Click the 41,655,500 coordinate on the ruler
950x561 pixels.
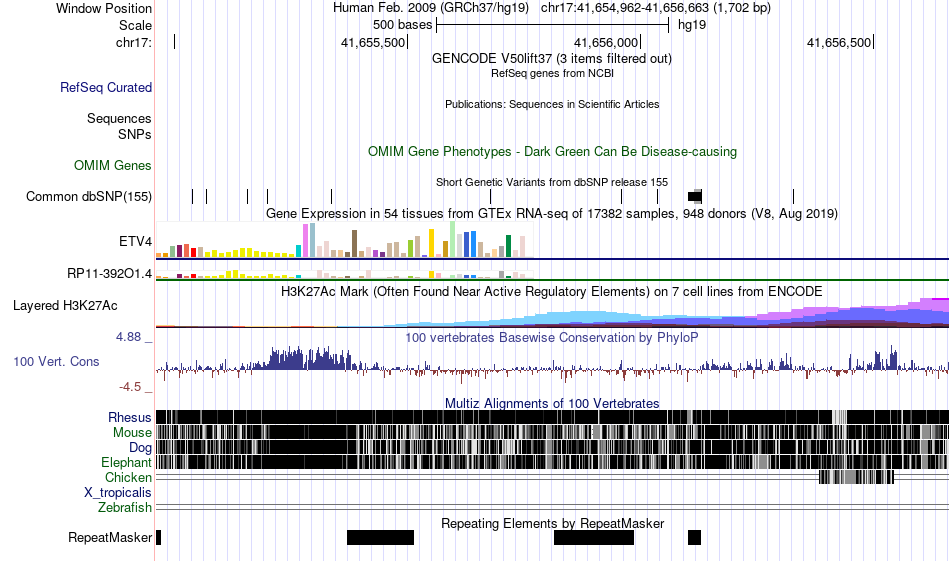click(373, 42)
